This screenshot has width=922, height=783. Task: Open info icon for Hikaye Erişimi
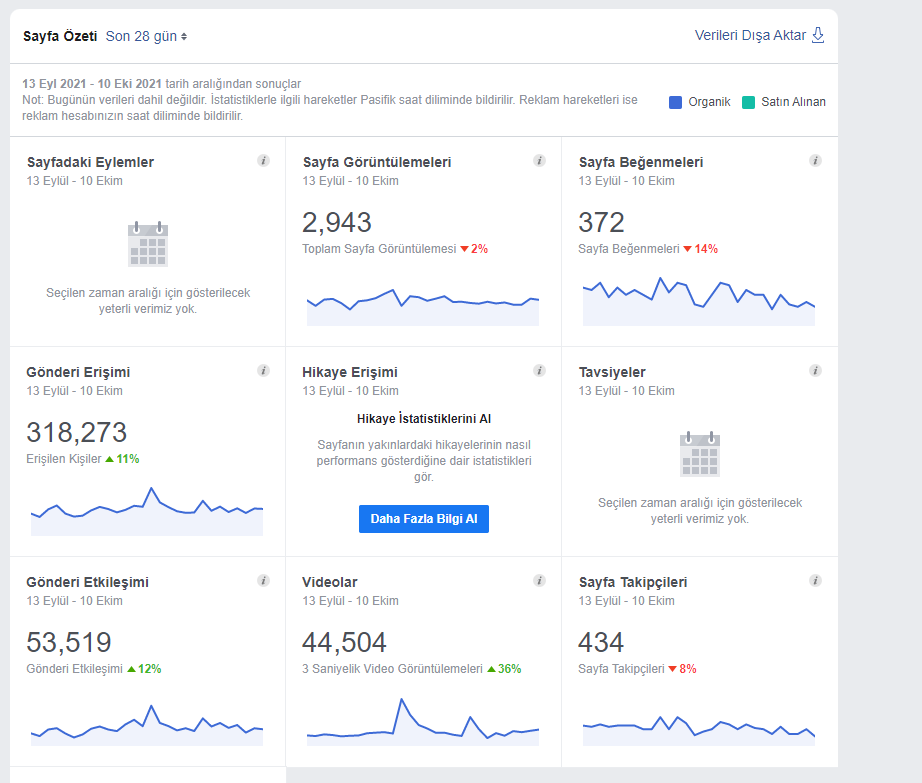tap(539, 370)
